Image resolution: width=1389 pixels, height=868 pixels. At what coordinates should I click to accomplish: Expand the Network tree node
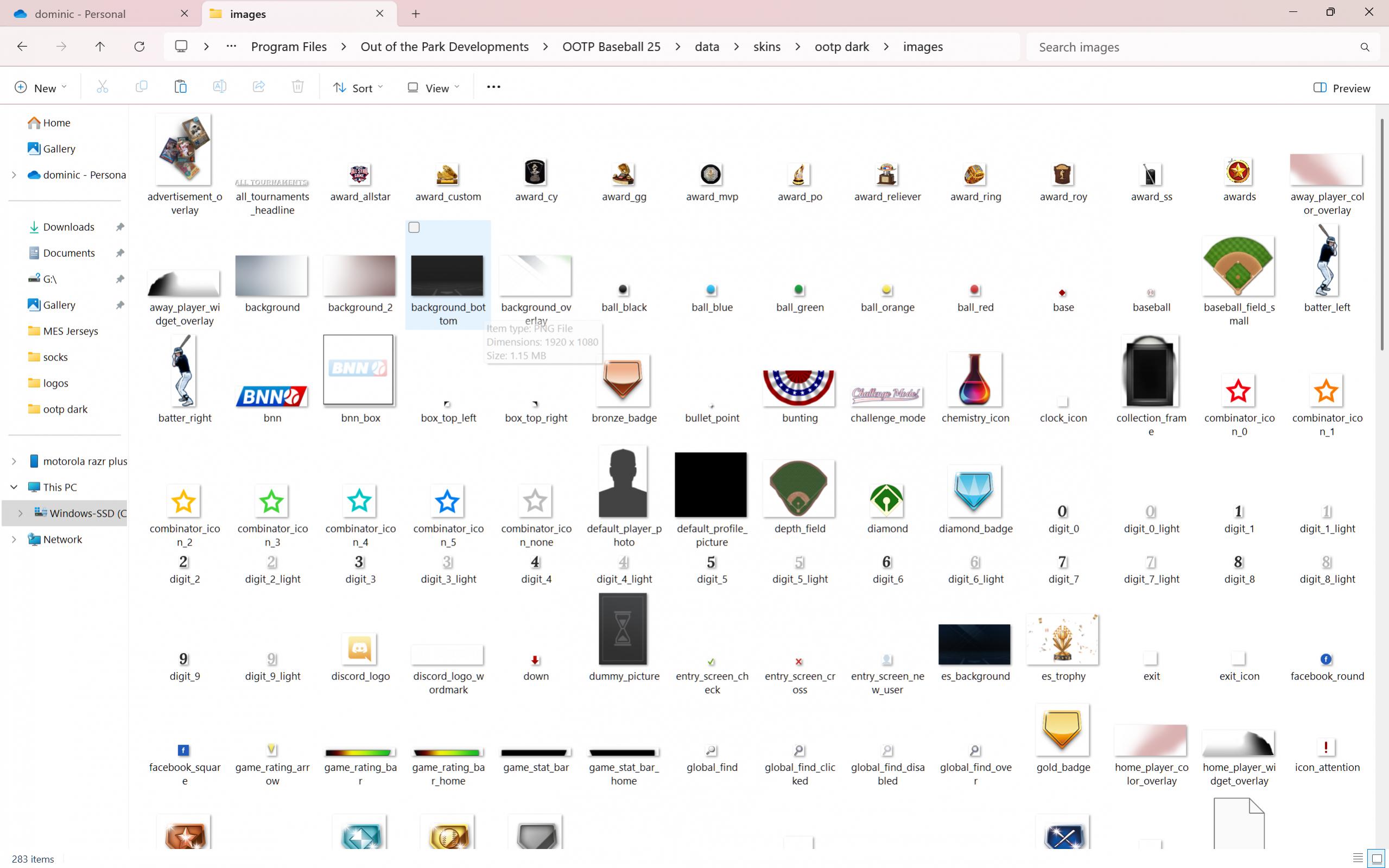click(14, 539)
